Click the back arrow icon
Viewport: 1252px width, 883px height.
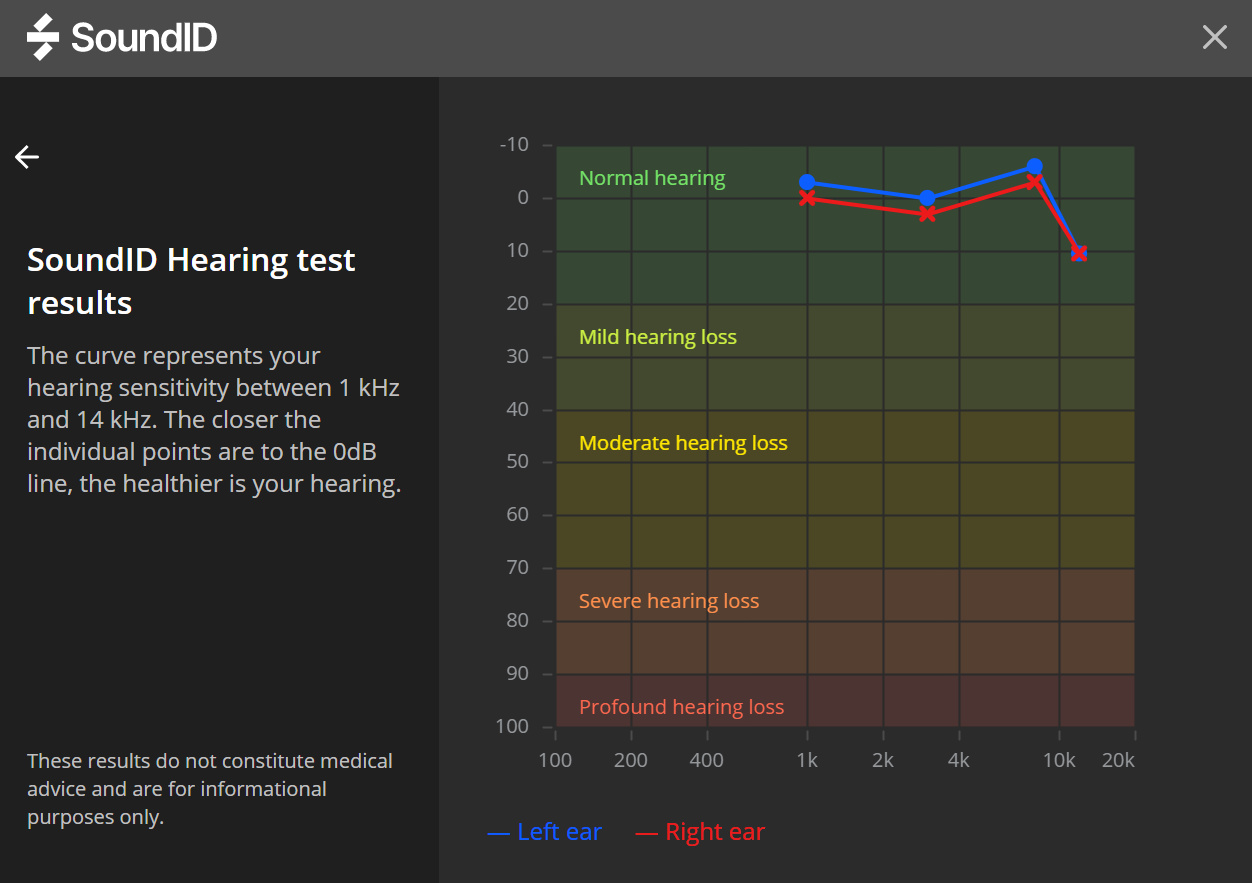coord(27,157)
